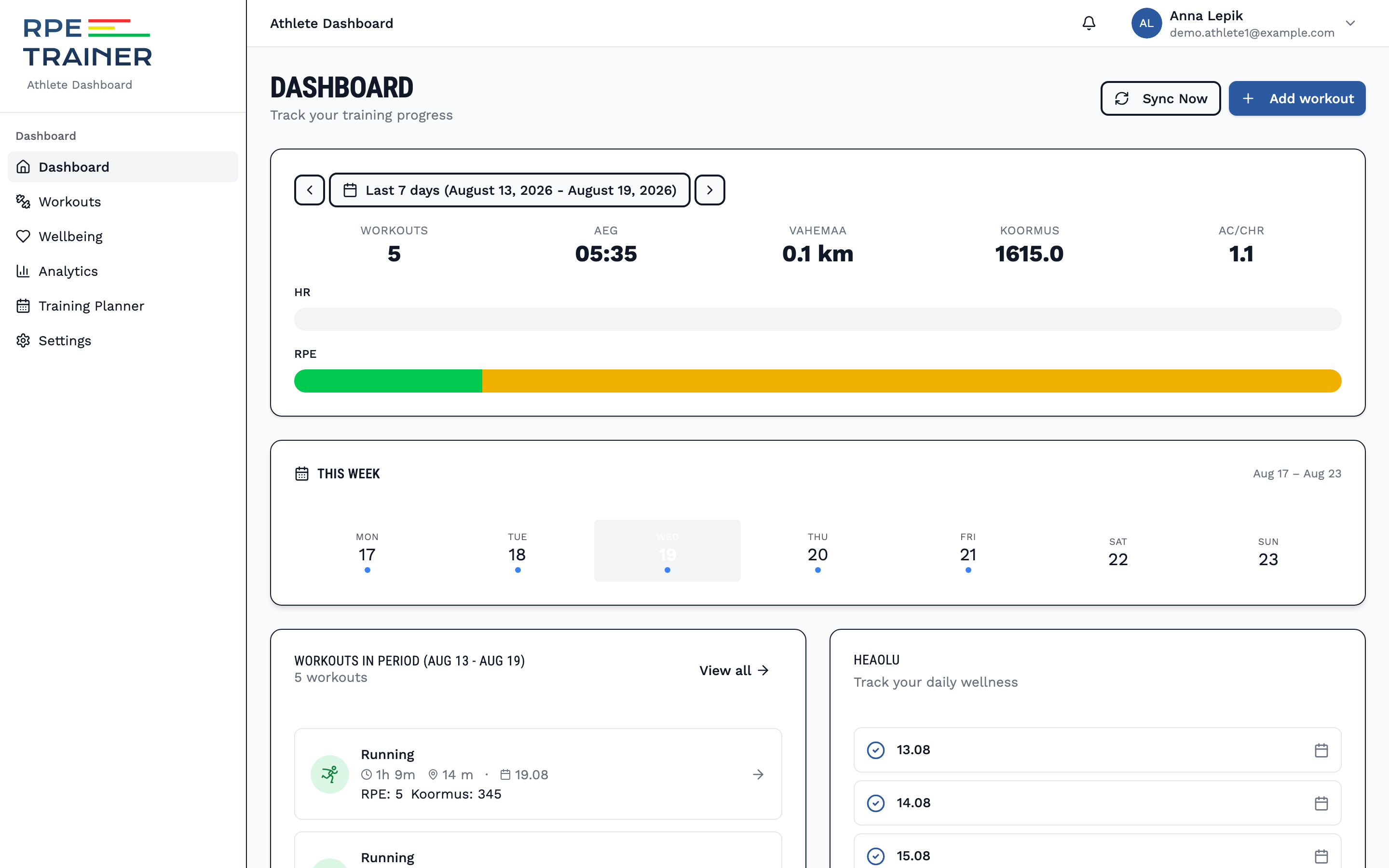Click the Aug 17 – Aug 23 week label
Screen dimensions: 1389x868
click(1297, 474)
